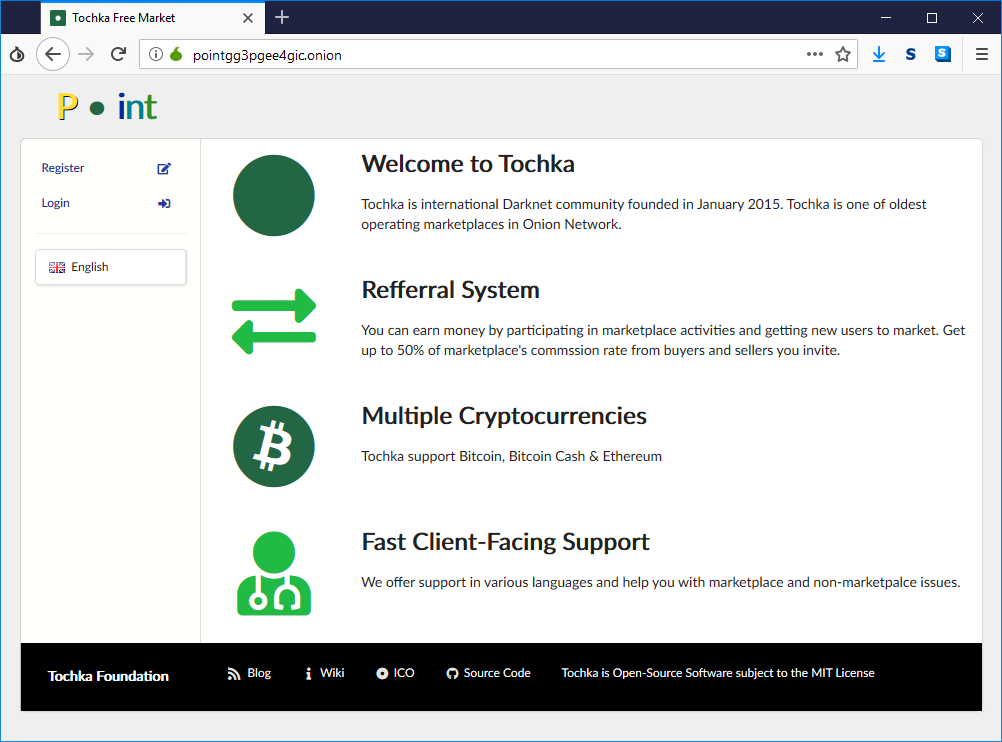
Task: Click the UK flag icon beside English
Action: pyautogui.click(x=57, y=267)
